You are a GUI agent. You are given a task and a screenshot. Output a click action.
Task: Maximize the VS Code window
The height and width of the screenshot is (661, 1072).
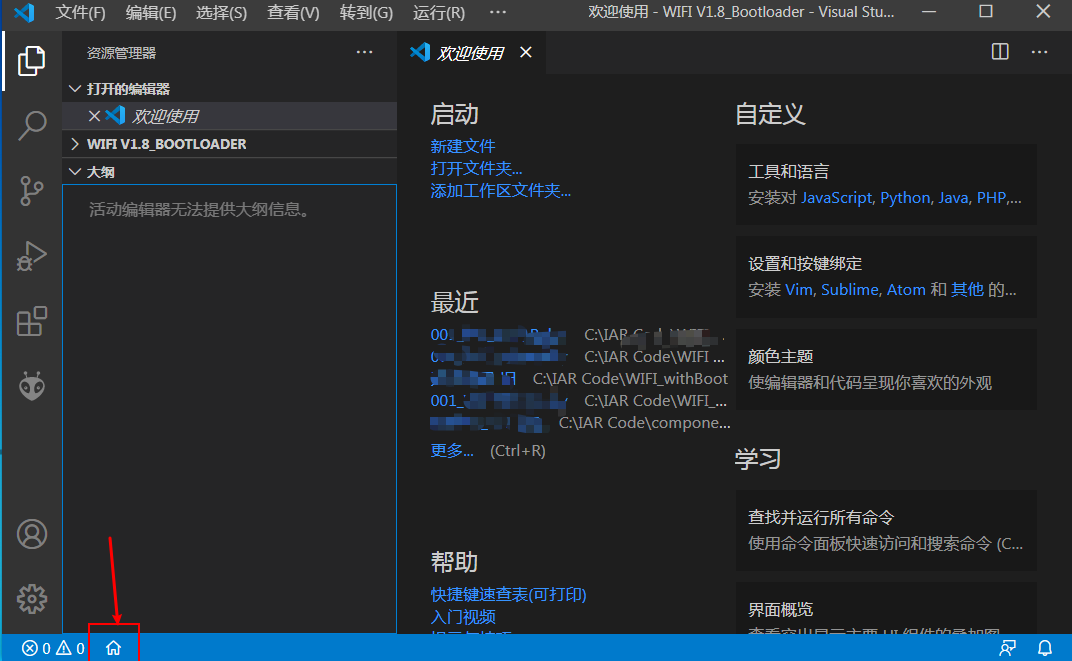tap(986, 12)
